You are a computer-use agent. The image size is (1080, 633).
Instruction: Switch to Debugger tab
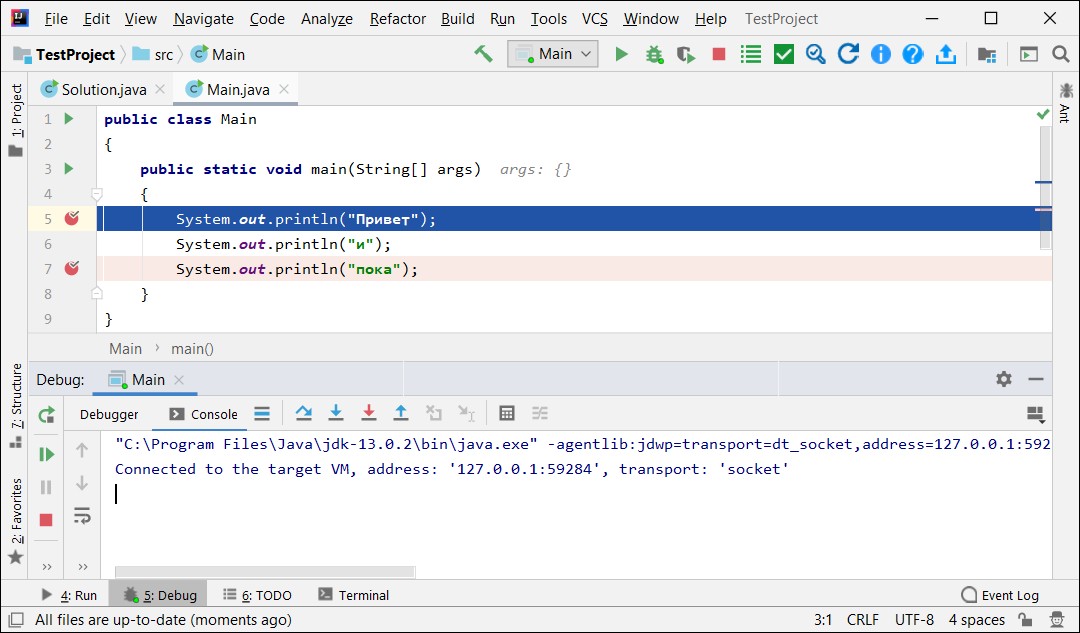(x=109, y=414)
